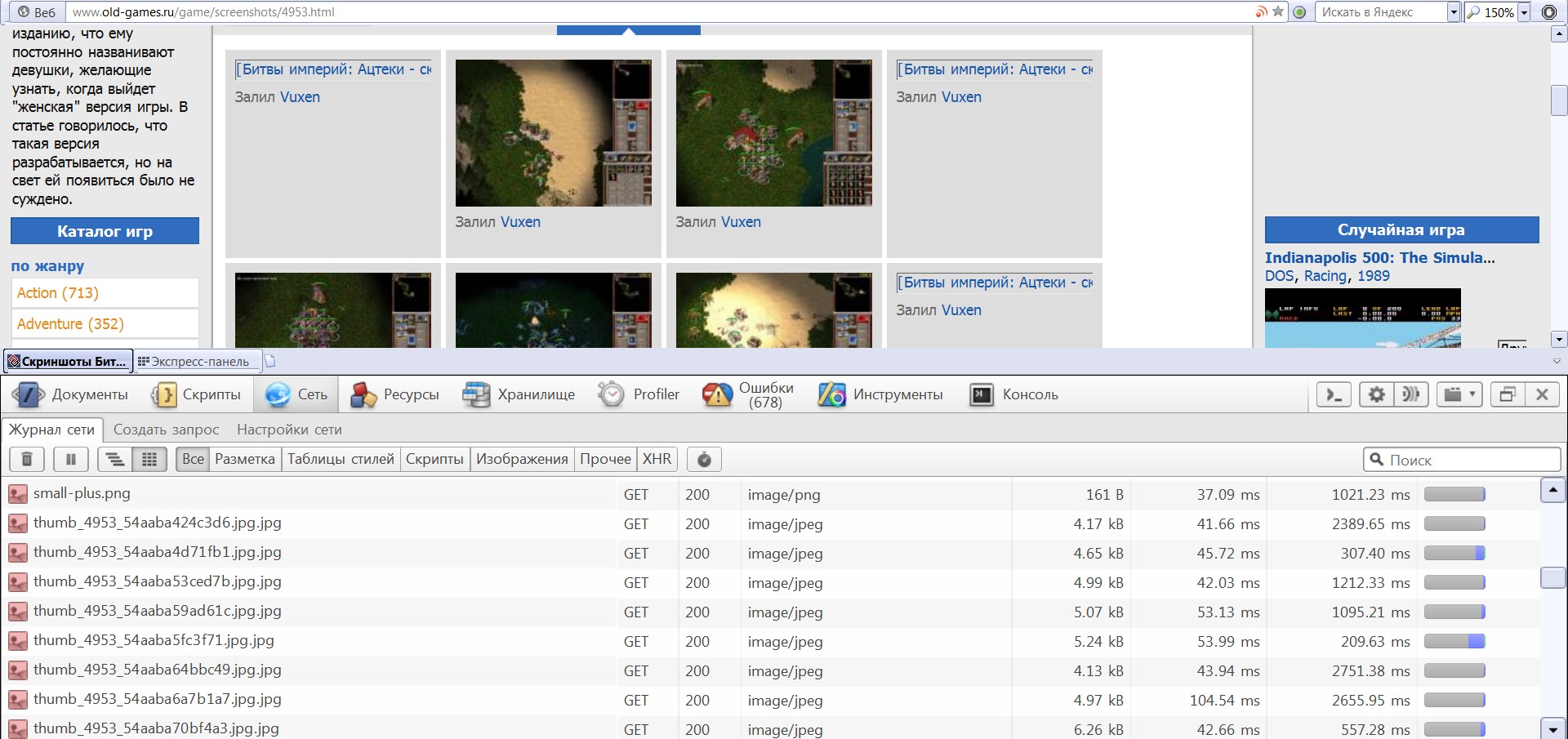Filter network requests by Скрипты type
The width and height of the screenshot is (1568, 739).
tap(434, 460)
